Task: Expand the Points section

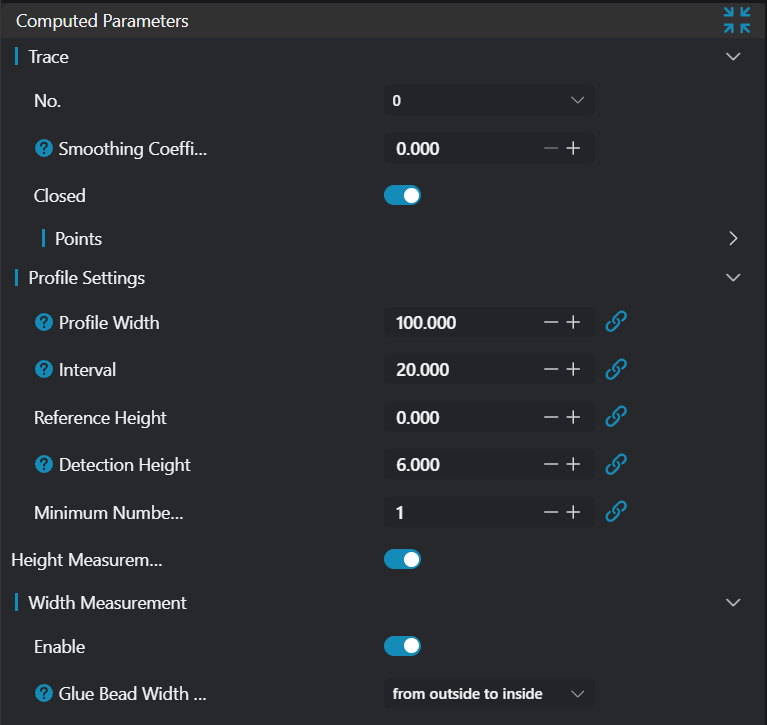Action: point(733,239)
